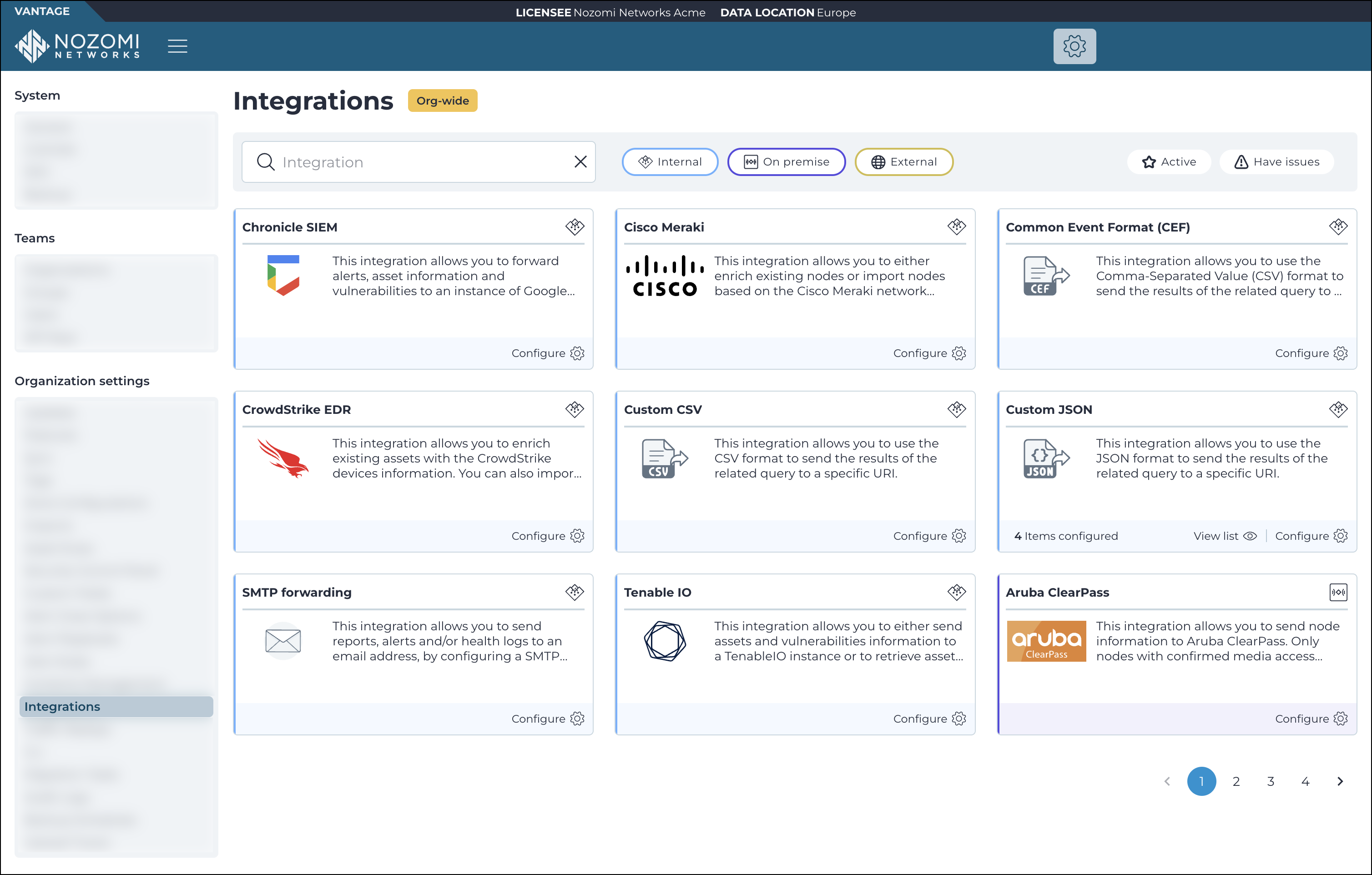Click Cisco Meraki internal type icon
1372x875 pixels.
pyautogui.click(x=956, y=227)
